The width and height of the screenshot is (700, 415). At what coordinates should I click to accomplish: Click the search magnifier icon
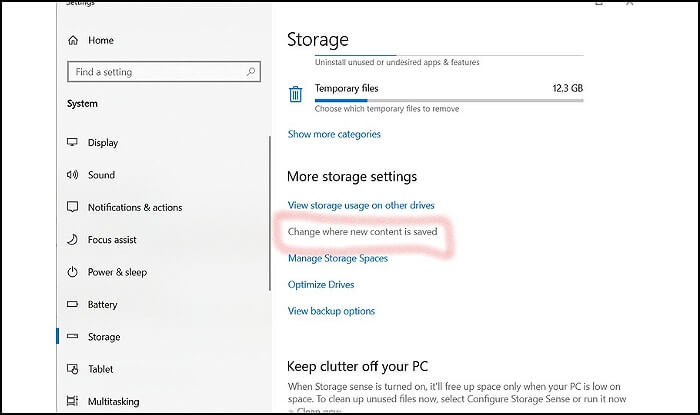[251, 72]
